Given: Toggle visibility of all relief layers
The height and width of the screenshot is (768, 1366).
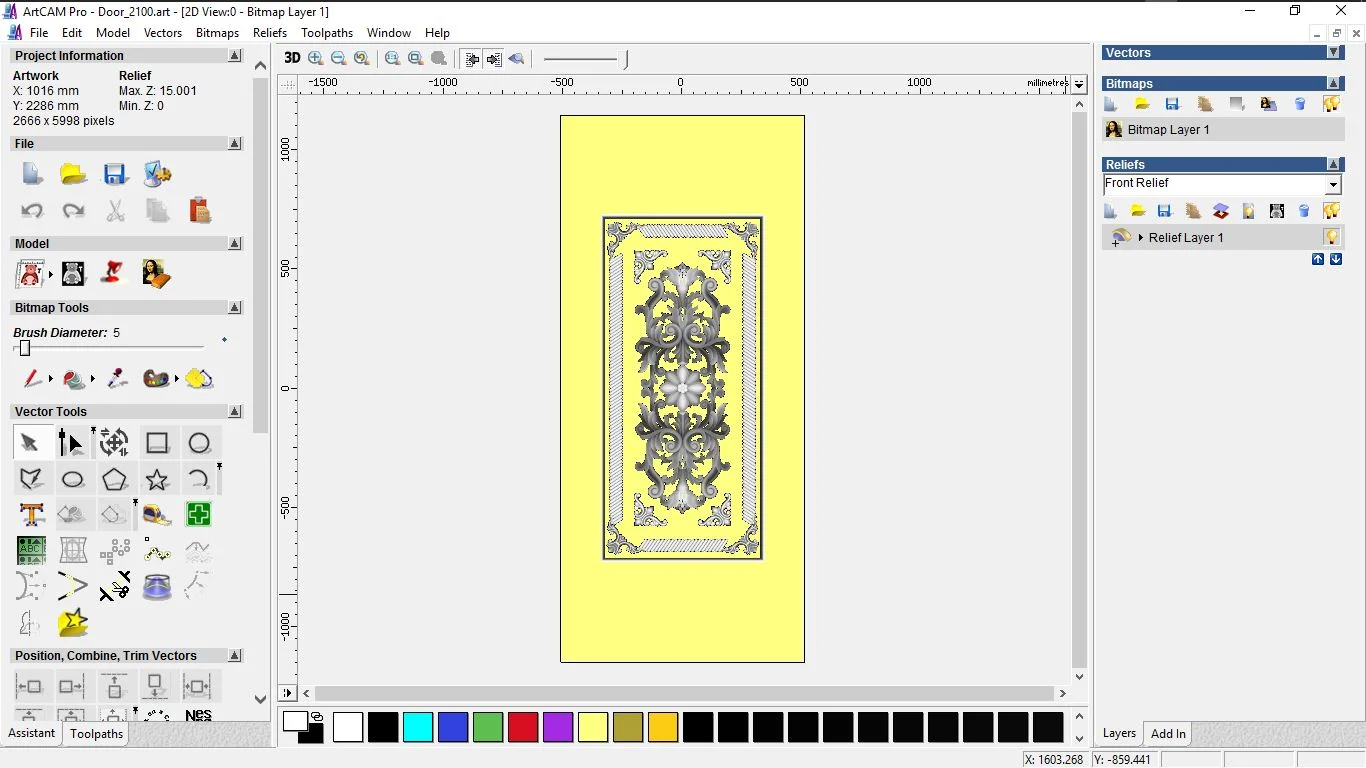Looking at the screenshot, I should coord(1332,211).
